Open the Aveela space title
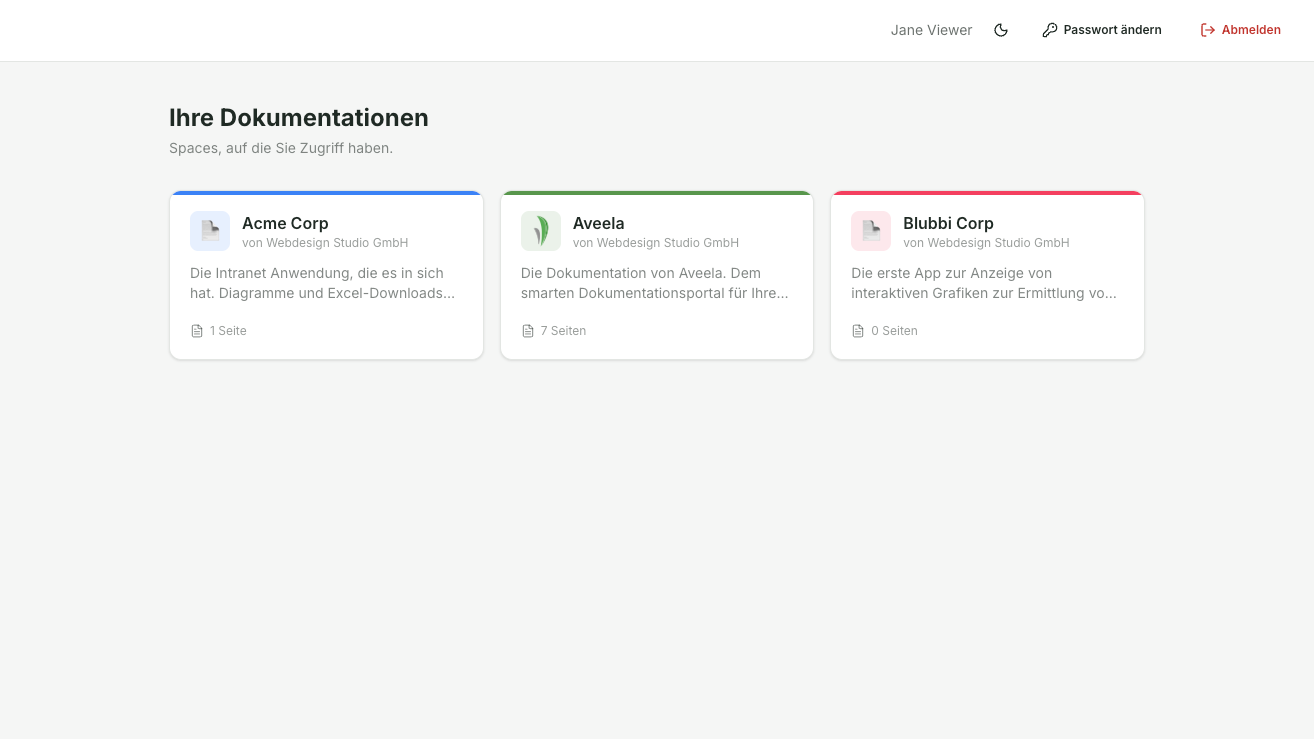Screen dimensions: 1314x739 coord(598,223)
